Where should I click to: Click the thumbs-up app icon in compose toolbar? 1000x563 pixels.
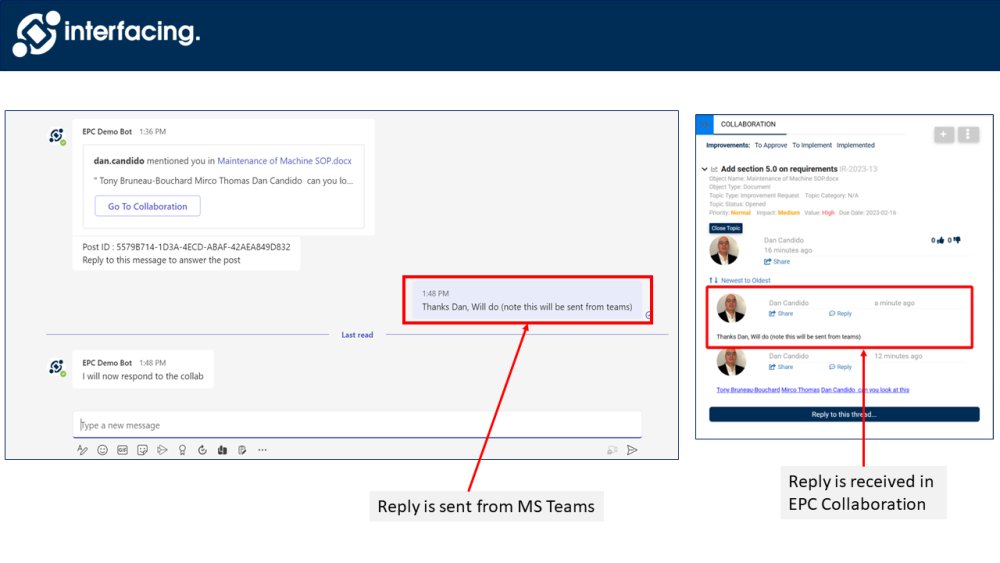222,450
